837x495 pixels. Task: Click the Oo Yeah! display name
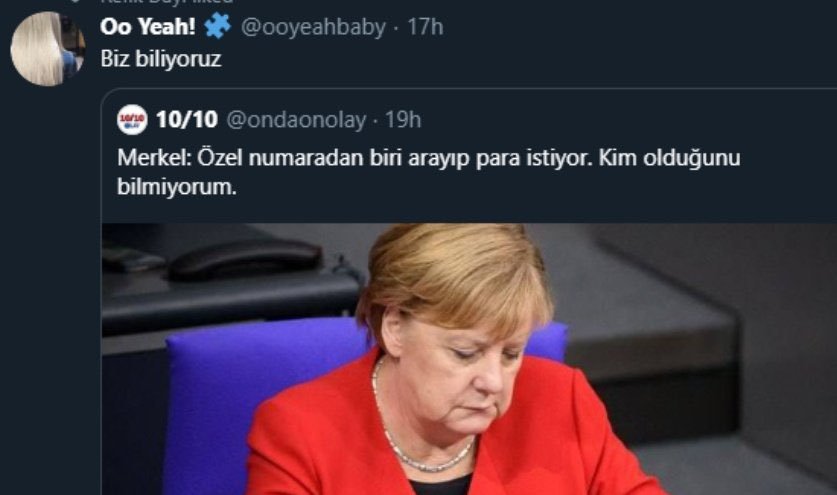(x=148, y=27)
